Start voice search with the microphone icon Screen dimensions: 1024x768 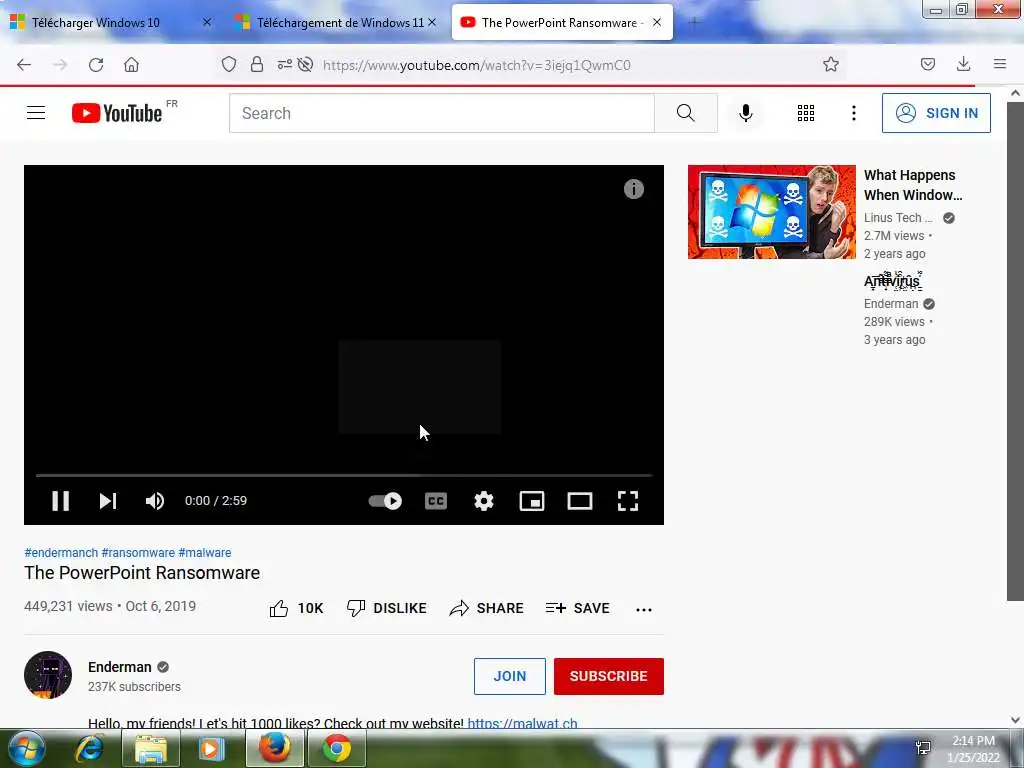746,113
